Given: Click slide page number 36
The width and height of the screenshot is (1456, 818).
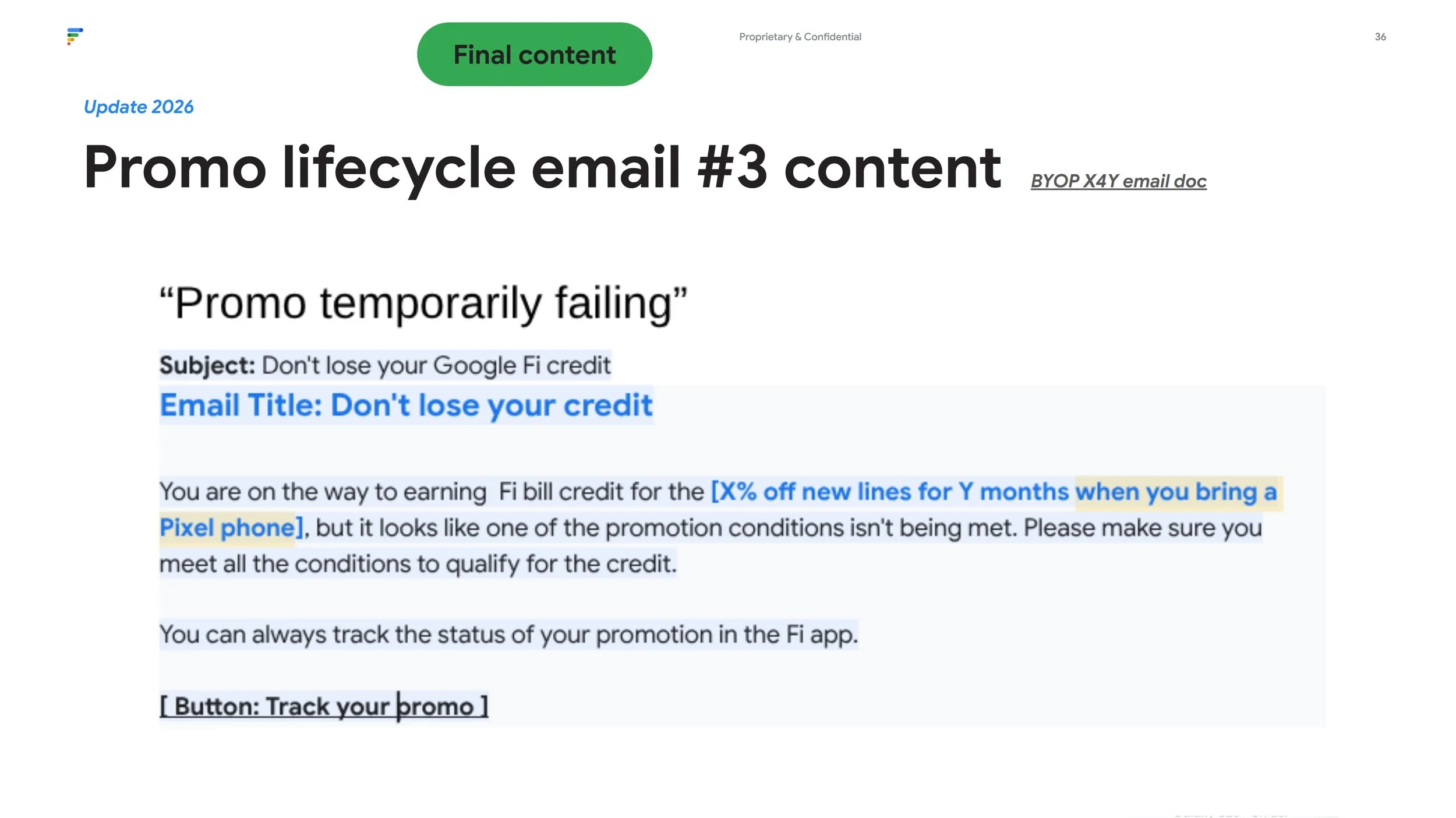Looking at the screenshot, I should click(1380, 37).
